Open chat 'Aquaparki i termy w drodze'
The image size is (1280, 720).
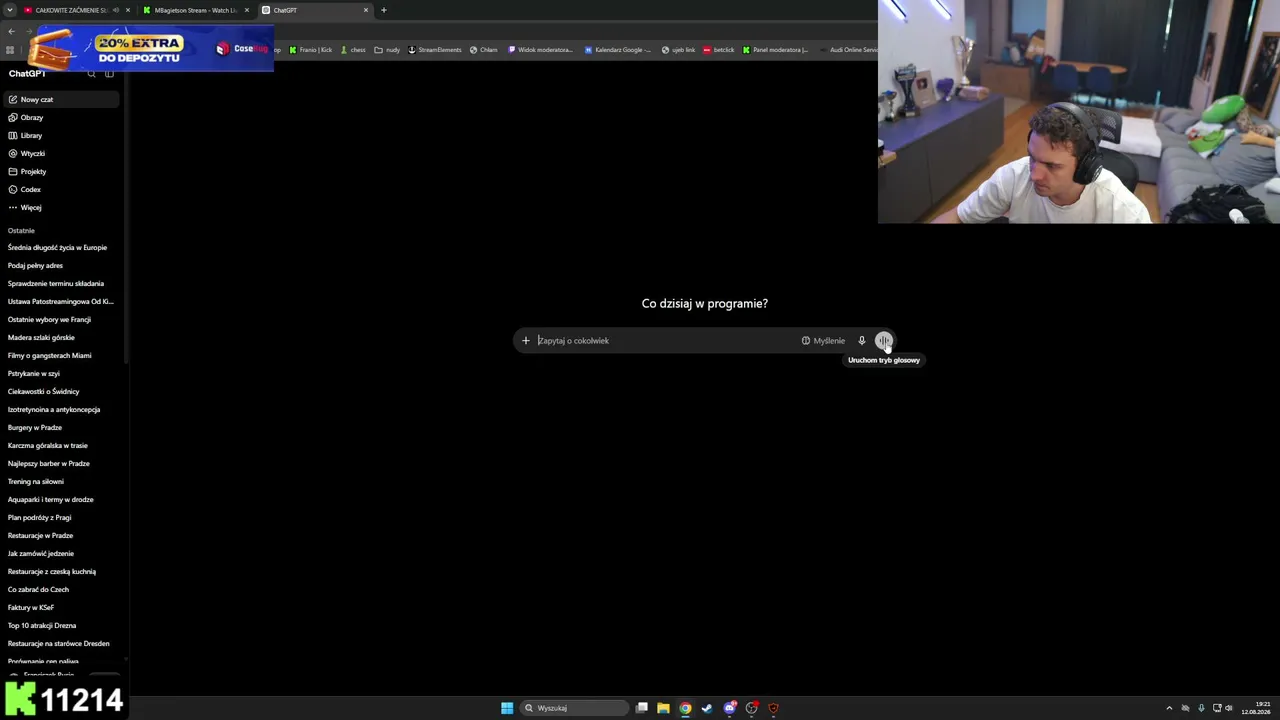pos(61,500)
